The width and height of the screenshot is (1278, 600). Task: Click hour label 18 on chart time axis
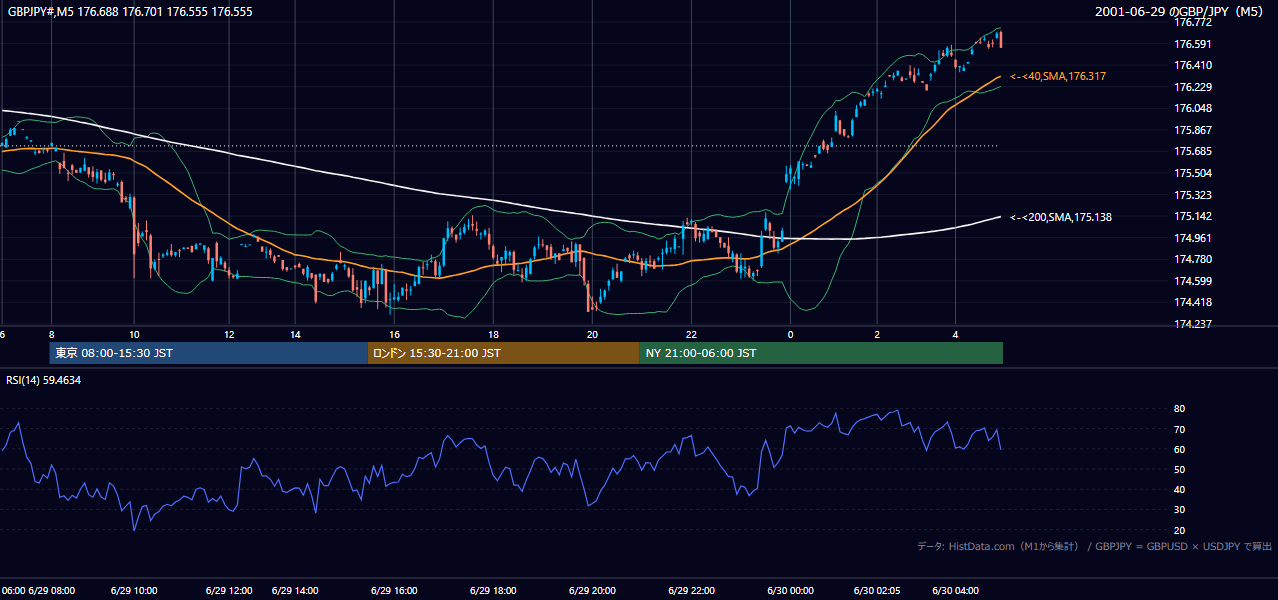(493, 334)
